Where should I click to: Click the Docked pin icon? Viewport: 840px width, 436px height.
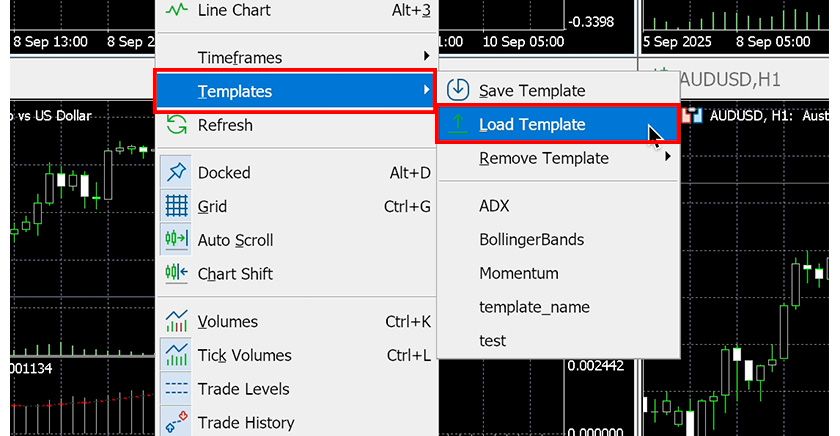click(x=177, y=173)
